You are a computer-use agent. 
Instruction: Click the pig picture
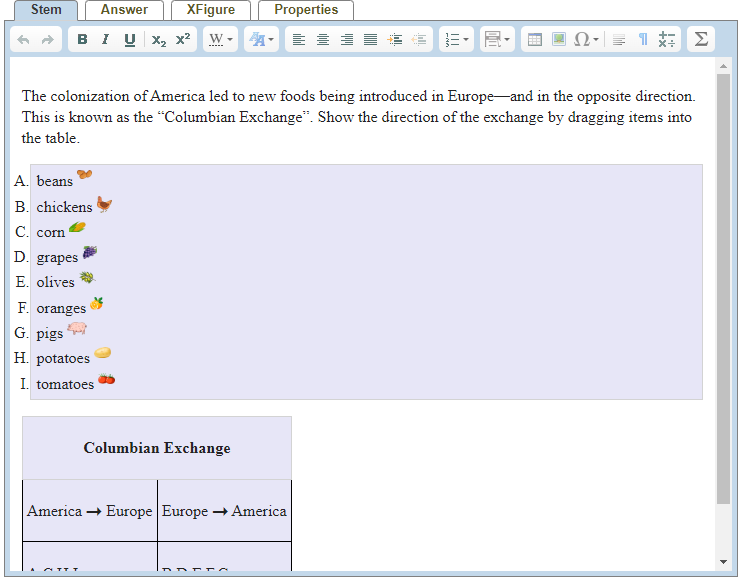[77, 328]
